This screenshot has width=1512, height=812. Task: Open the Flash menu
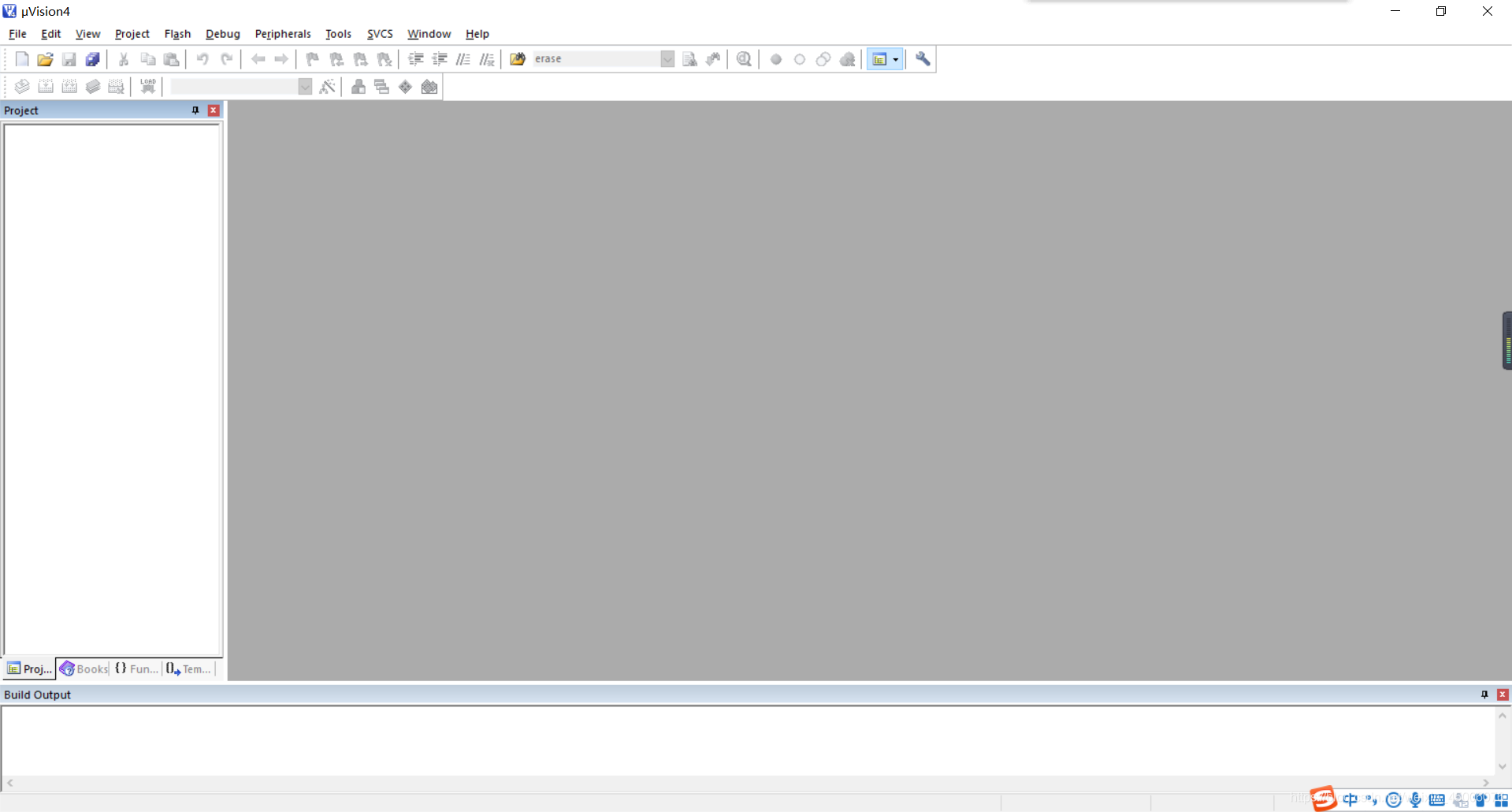coord(177,34)
